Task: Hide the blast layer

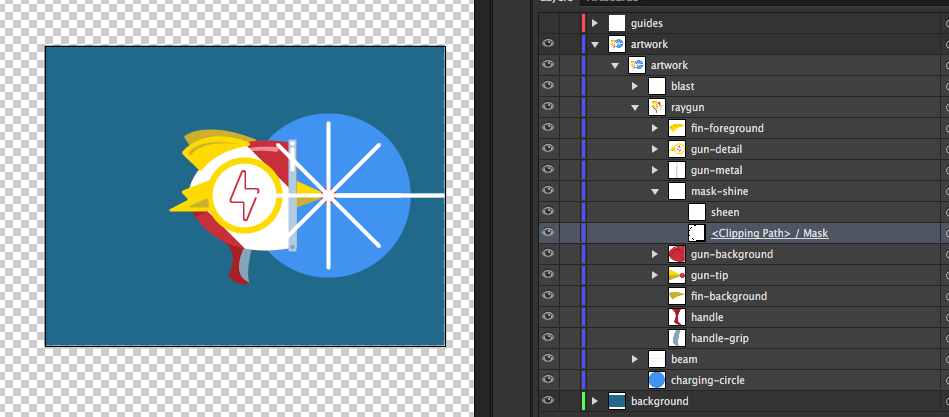Action: click(548, 86)
